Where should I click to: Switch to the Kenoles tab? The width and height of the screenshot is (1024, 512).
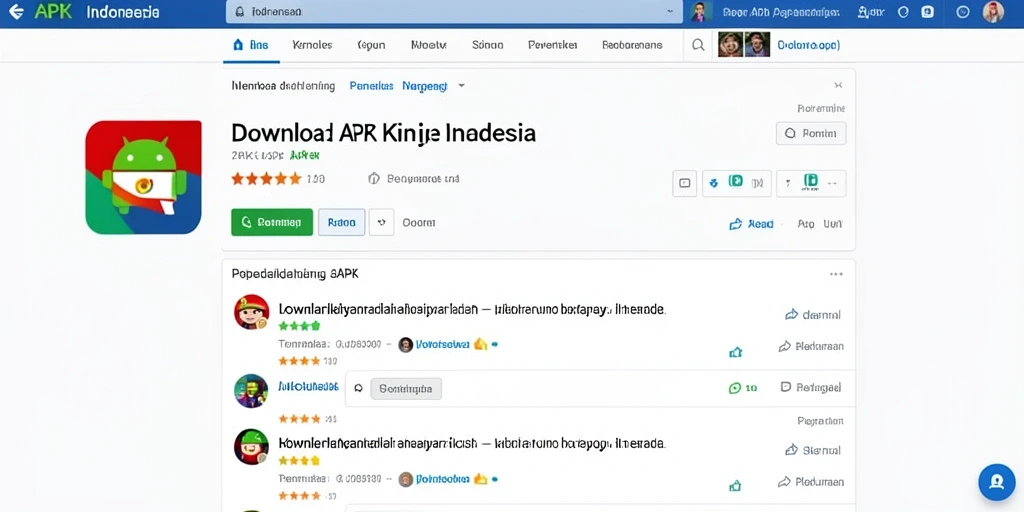point(312,45)
